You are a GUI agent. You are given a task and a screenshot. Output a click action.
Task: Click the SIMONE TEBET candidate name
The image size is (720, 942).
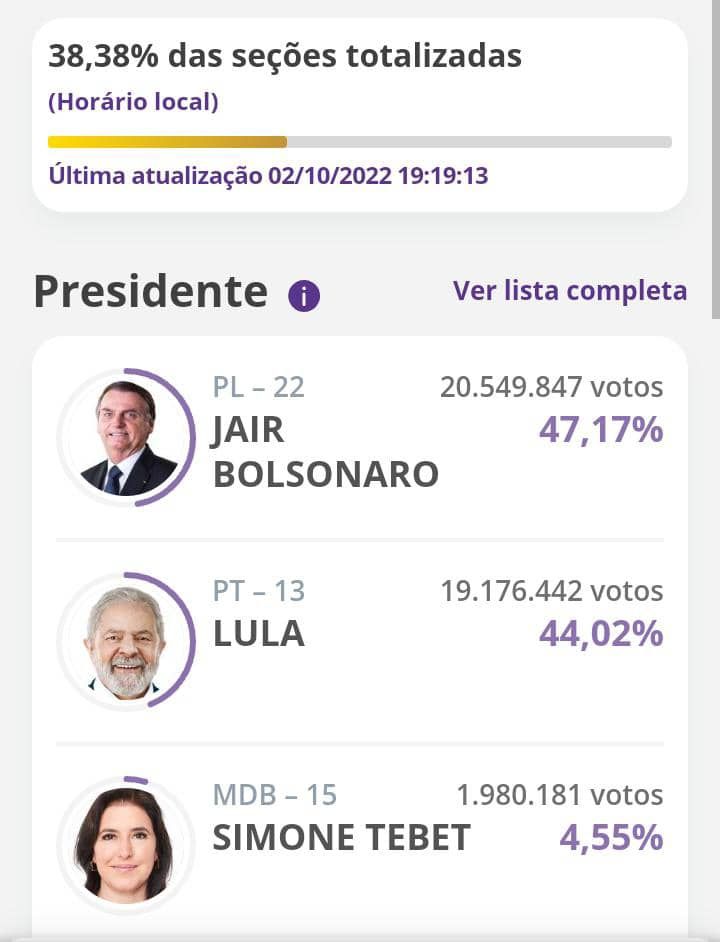coord(341,838)
